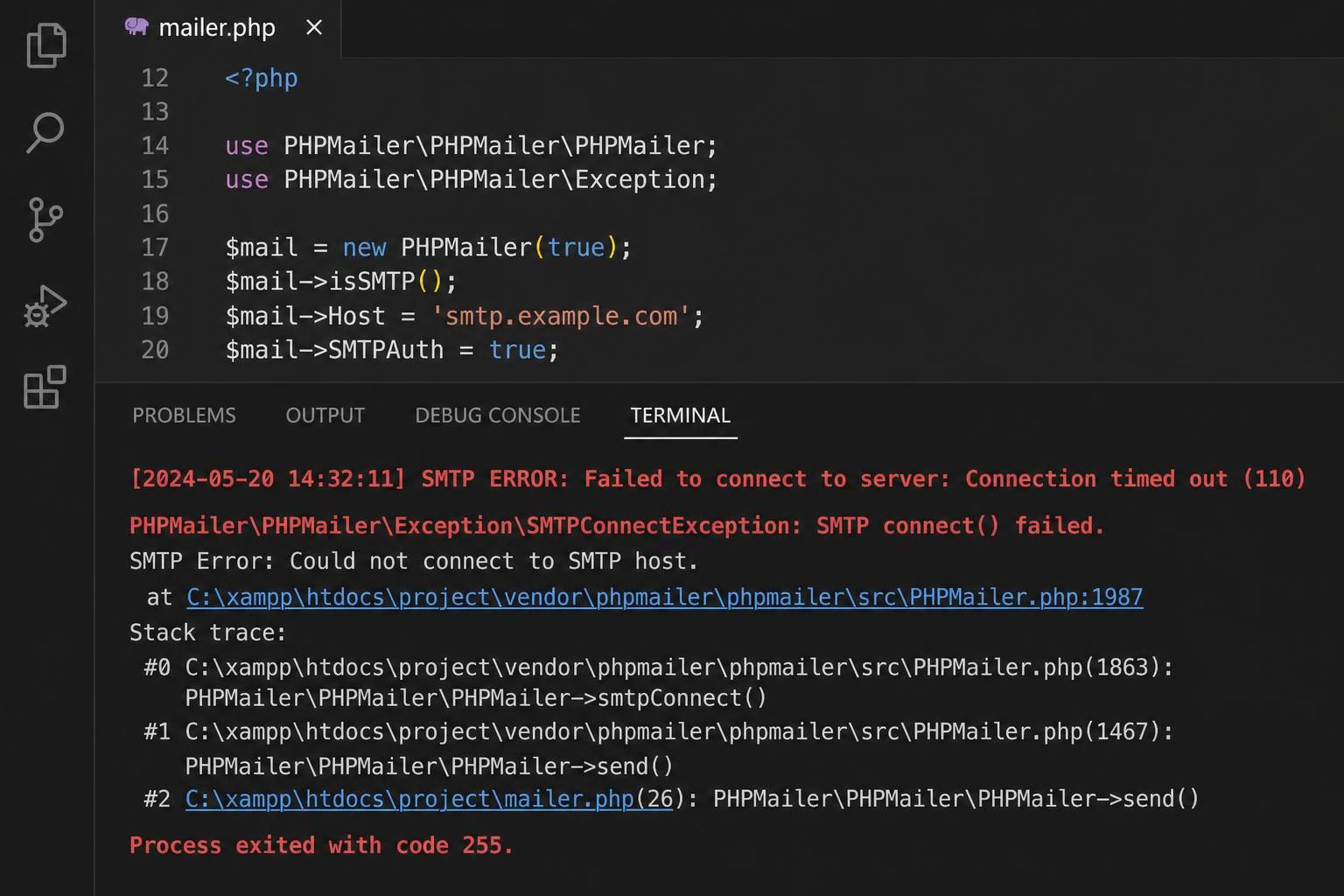Click line number 20 in the gutter
1344x896 pixels.
[155, 350]
